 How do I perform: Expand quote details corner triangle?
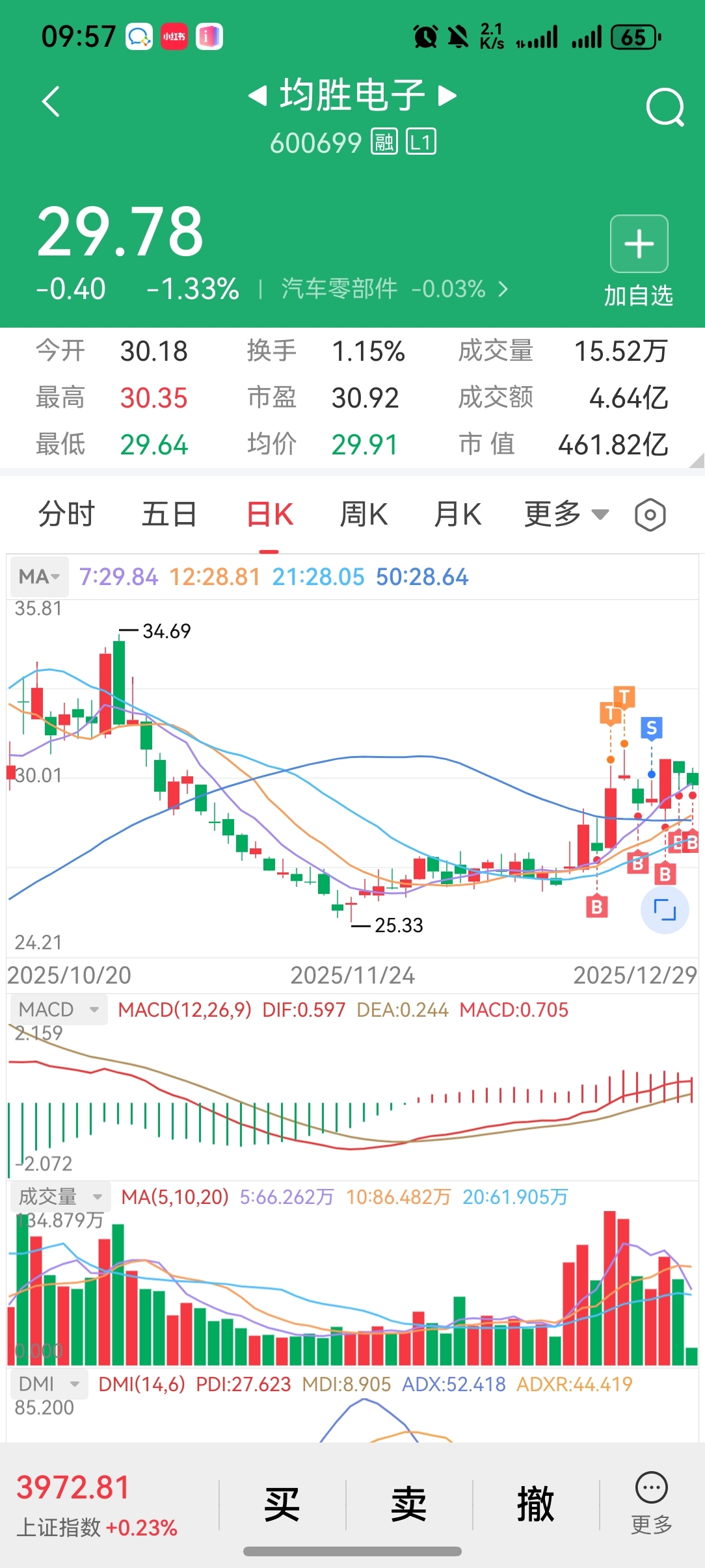[x=697, y=461]
